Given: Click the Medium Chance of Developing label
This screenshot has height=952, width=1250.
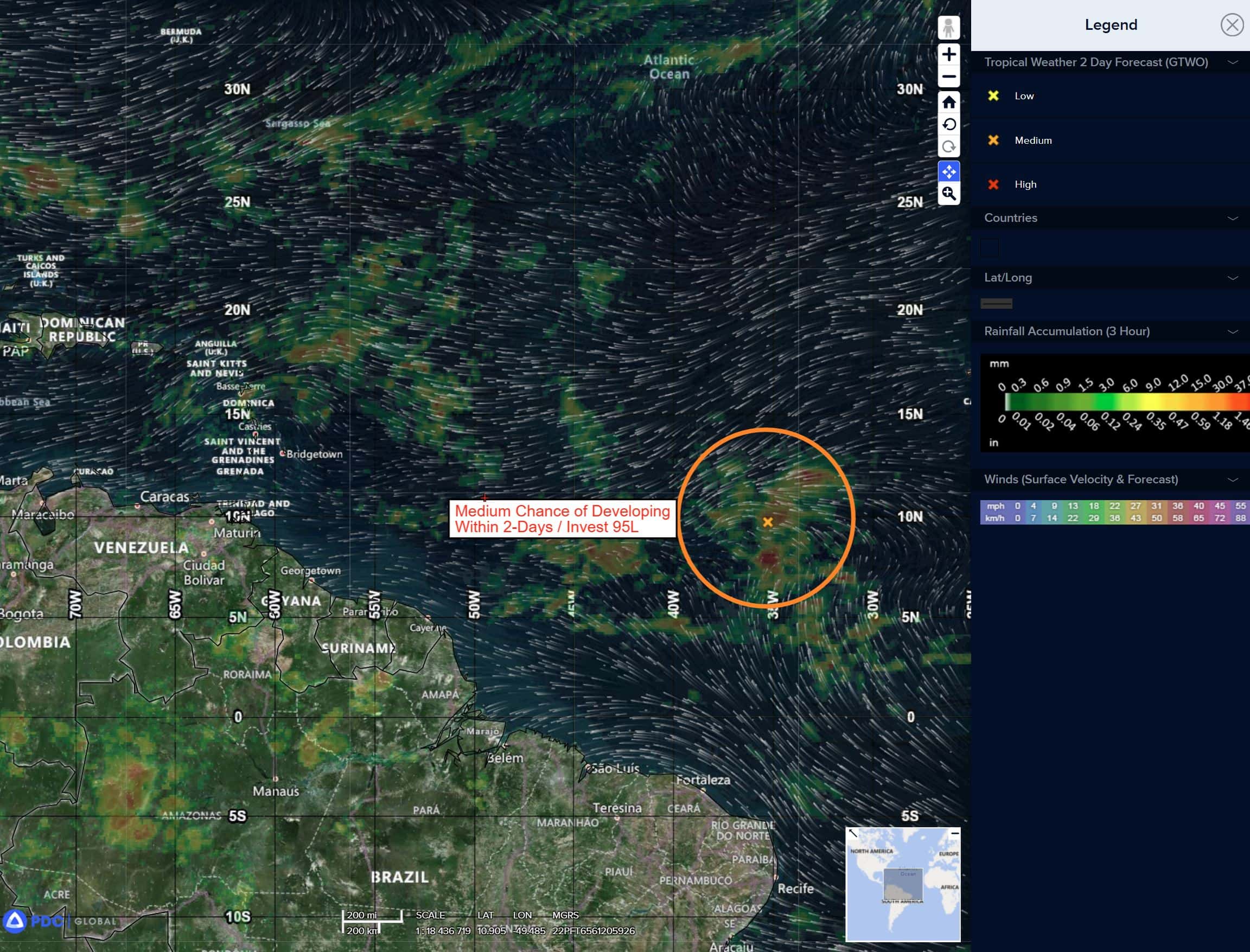Looking at the screenshot, I should pos(562,519).
